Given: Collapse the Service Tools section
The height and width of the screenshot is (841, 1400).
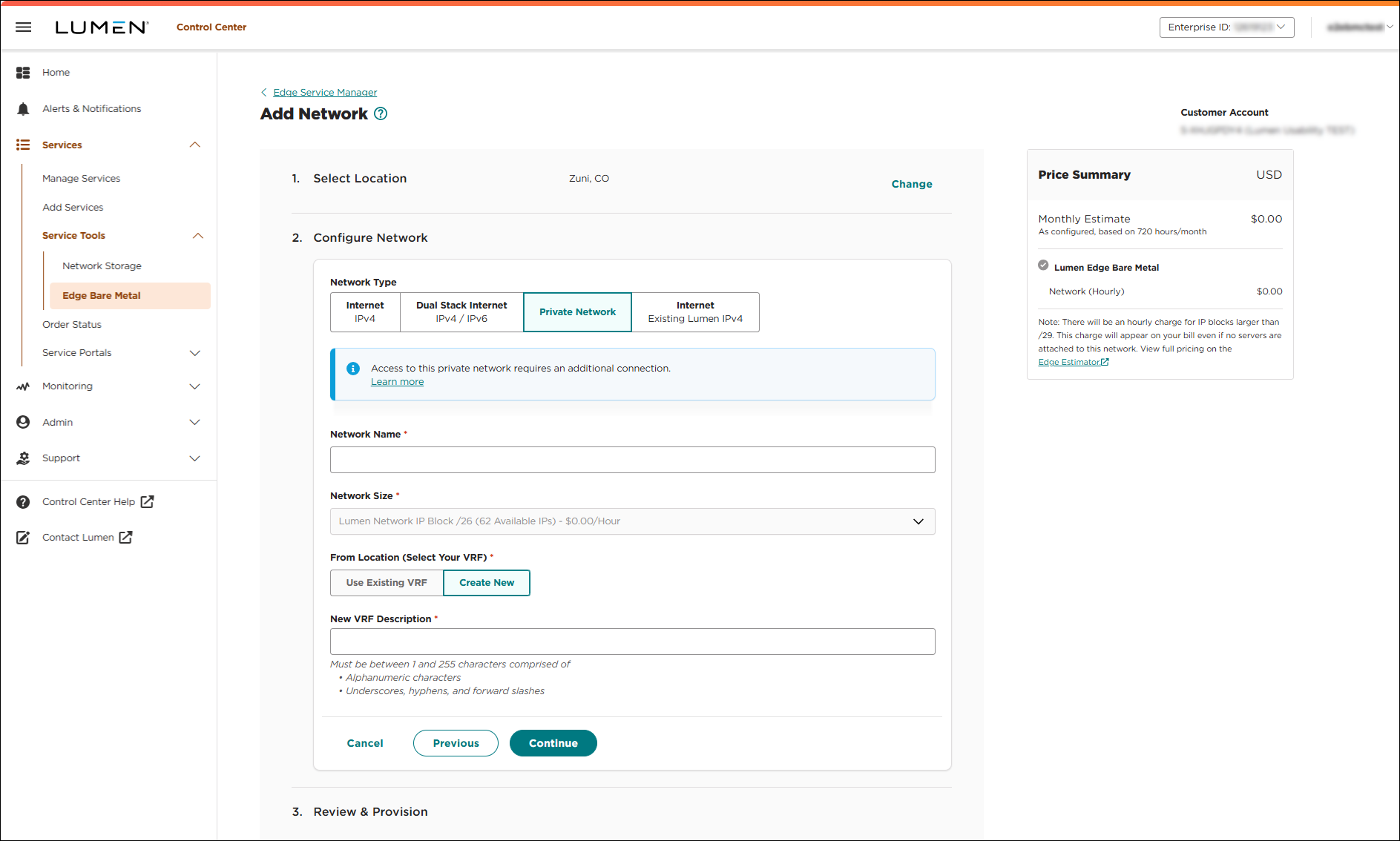Looking at the screenshot, I should (197, 235).
